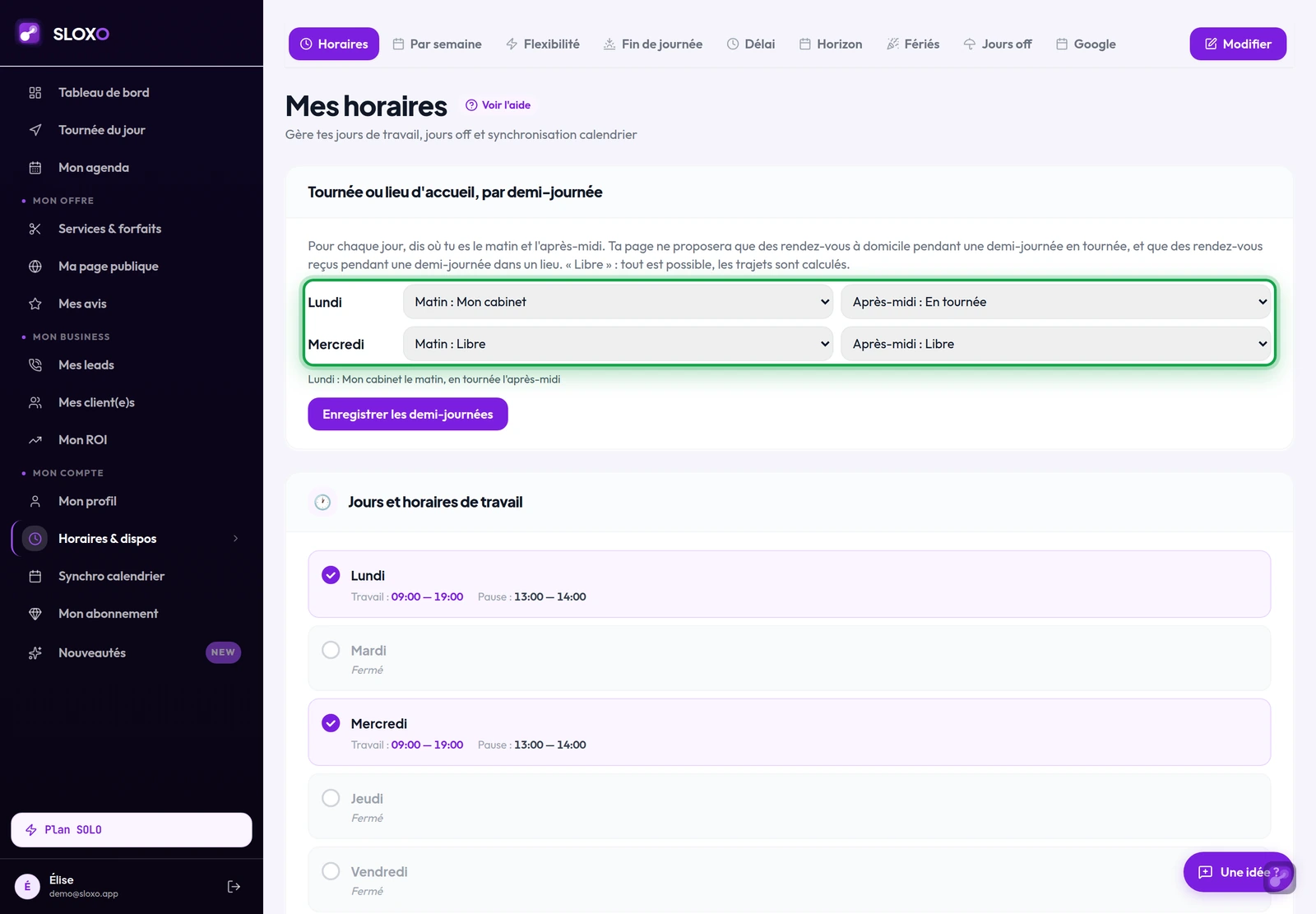Click the Synchro calendrier calendar icon

point(35,577)
